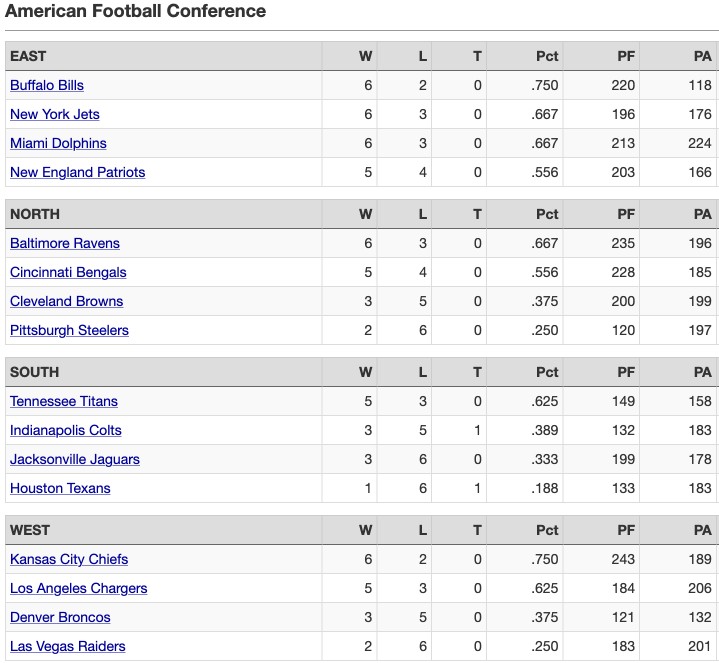Click the Houston Texans link
The image size is (719, 663).
pos(60,488)
